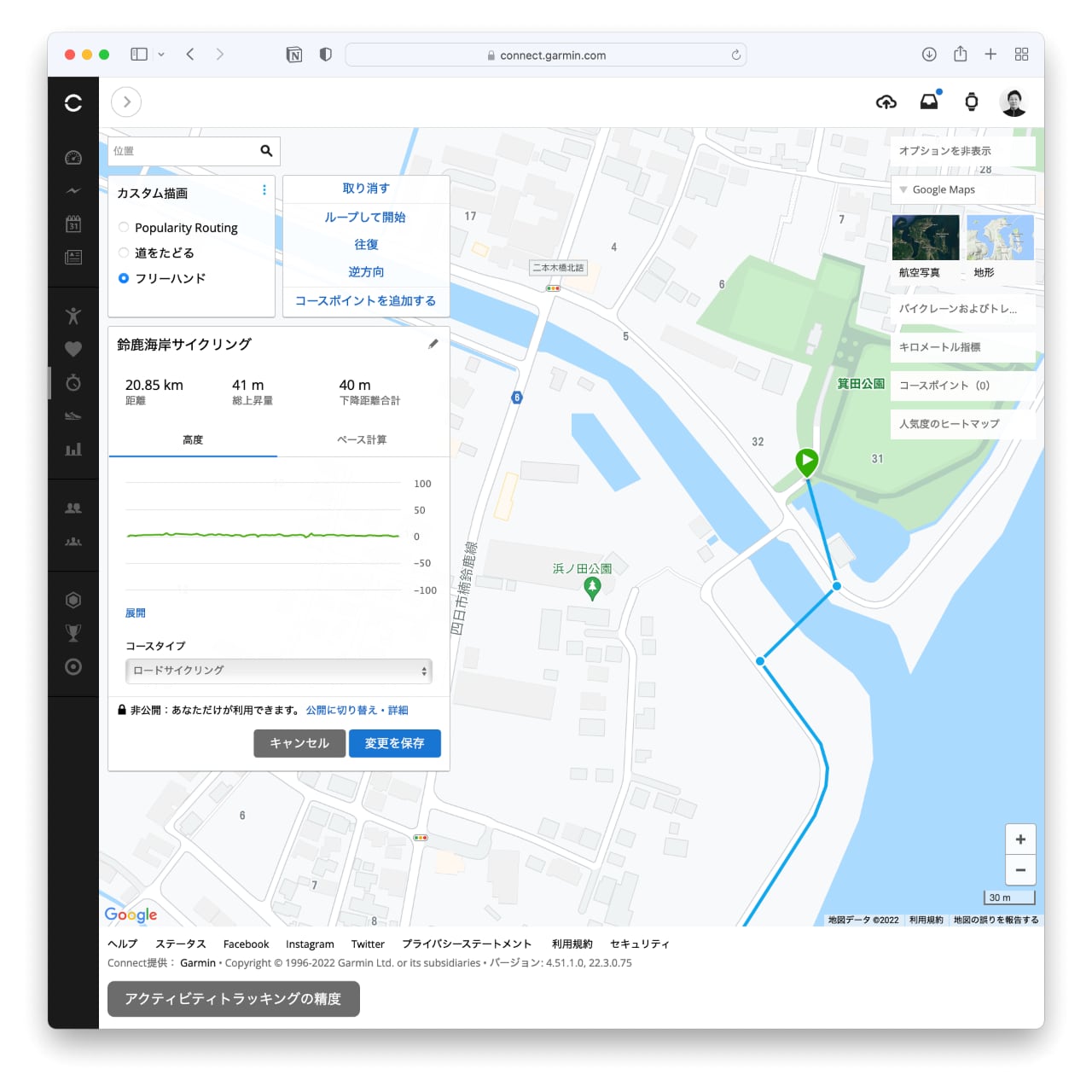Click the watch device icon
Screen dimensions: 1092x1092
pos(971,102)
